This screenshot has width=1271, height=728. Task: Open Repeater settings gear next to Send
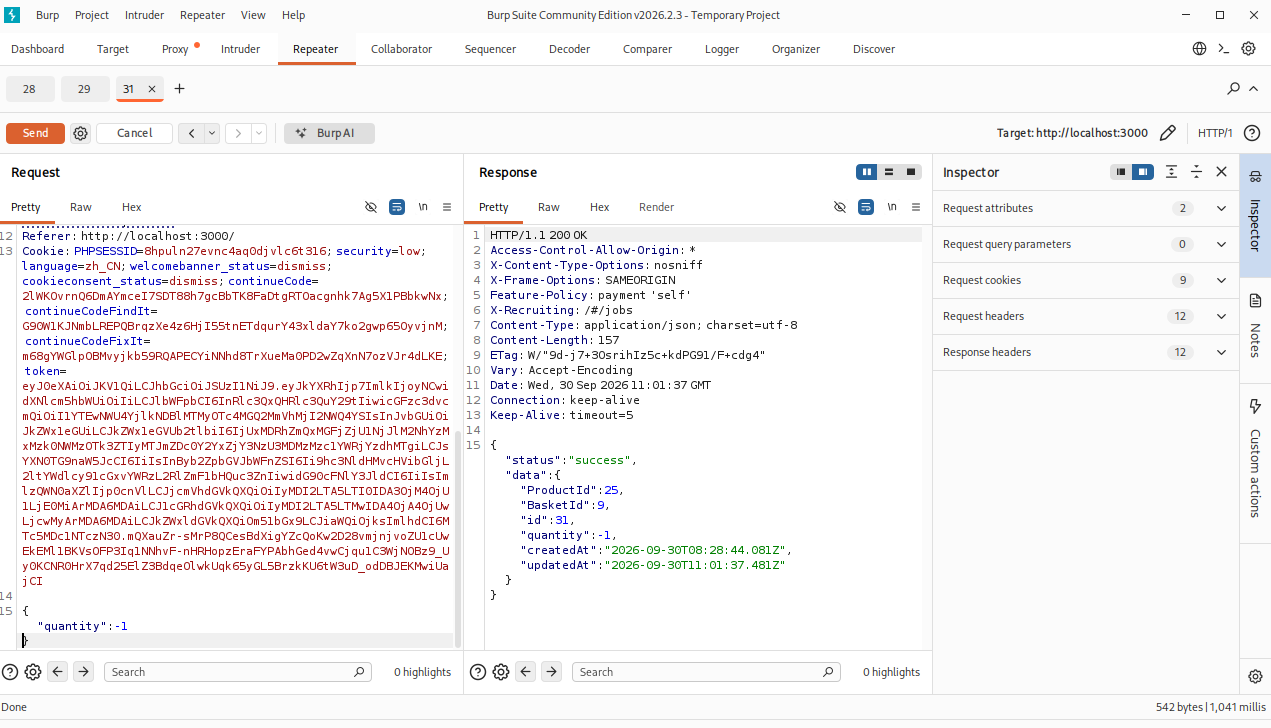(x=81, y=133)
